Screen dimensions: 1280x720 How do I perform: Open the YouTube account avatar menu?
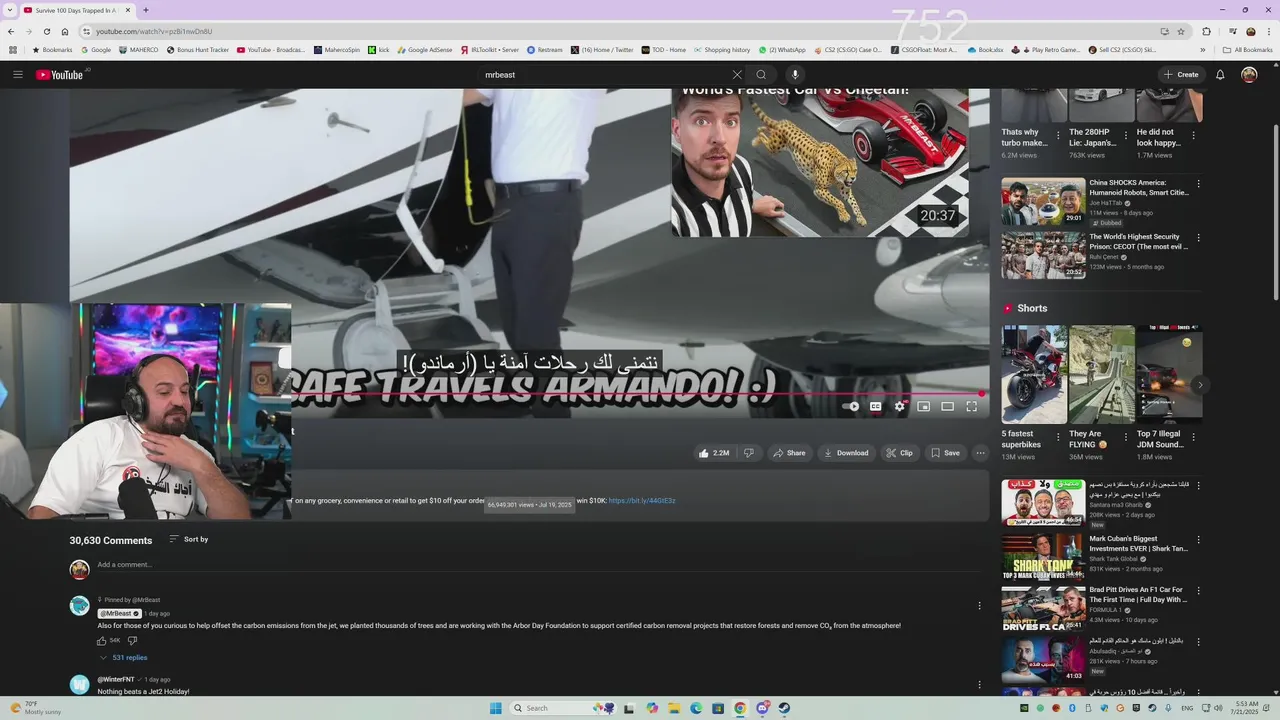coord(1249,75)
